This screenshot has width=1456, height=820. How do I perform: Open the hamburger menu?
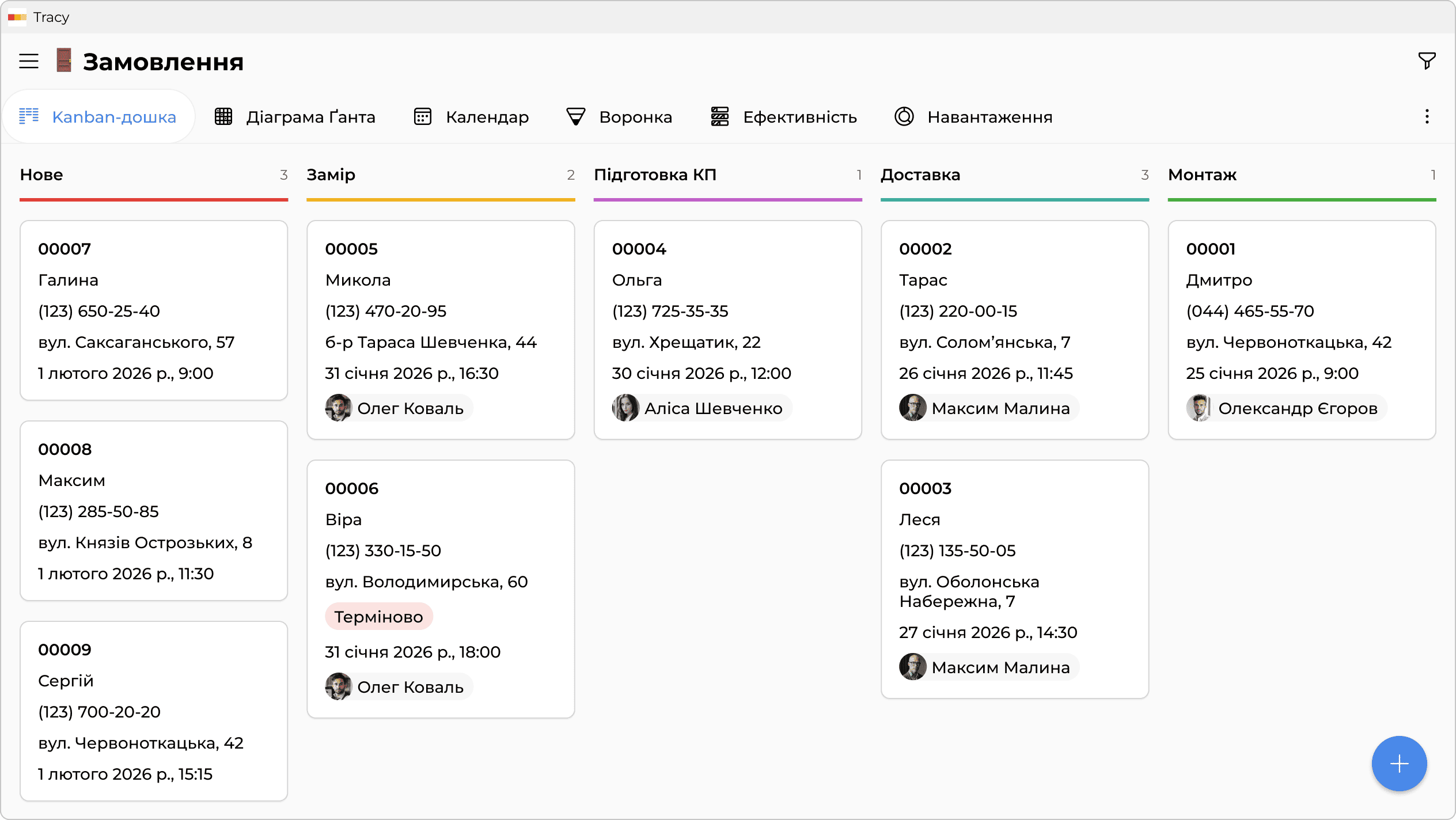(29, 61)
